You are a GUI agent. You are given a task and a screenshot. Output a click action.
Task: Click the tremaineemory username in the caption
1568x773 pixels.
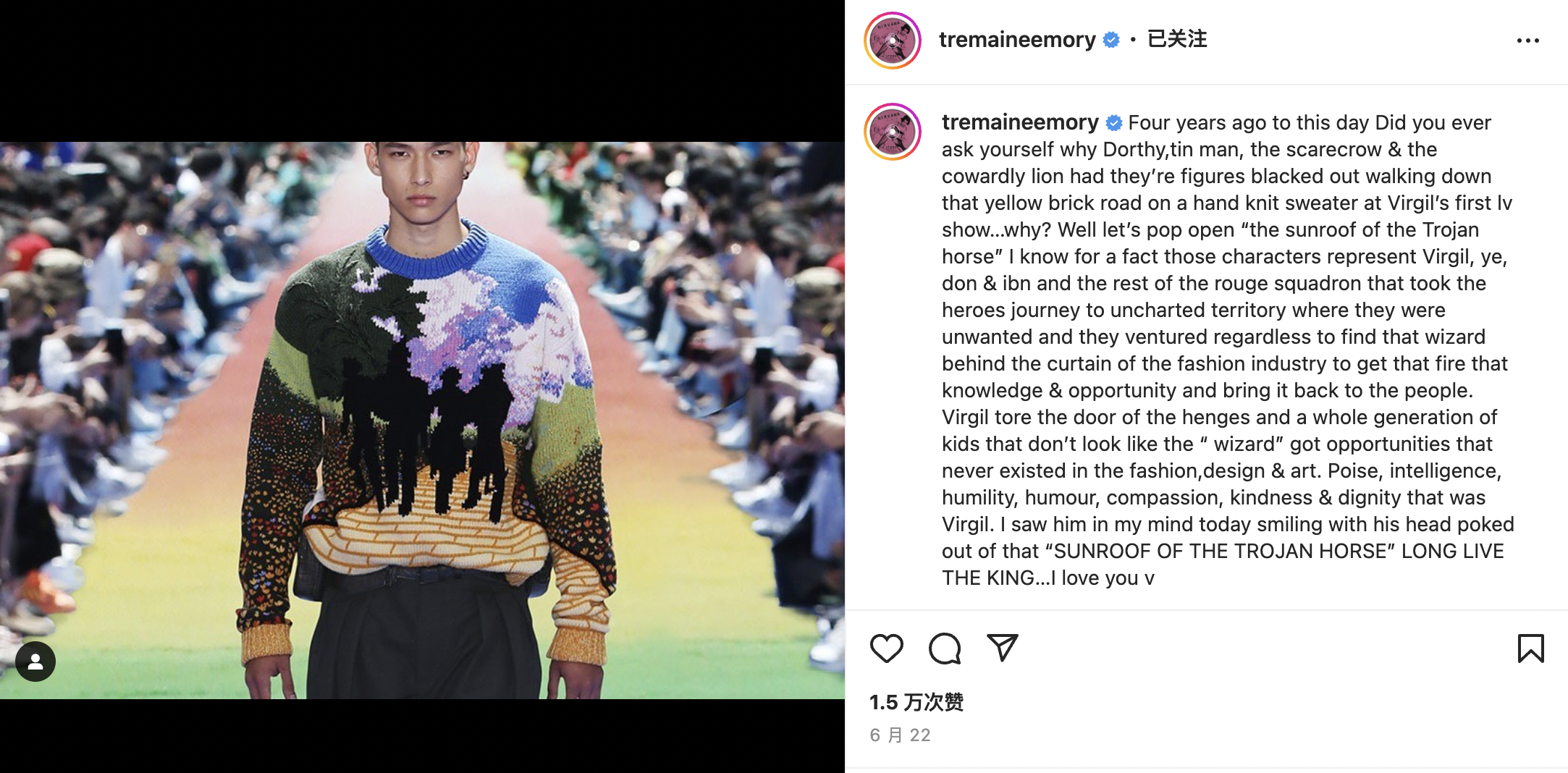(x=1020, y=122)
